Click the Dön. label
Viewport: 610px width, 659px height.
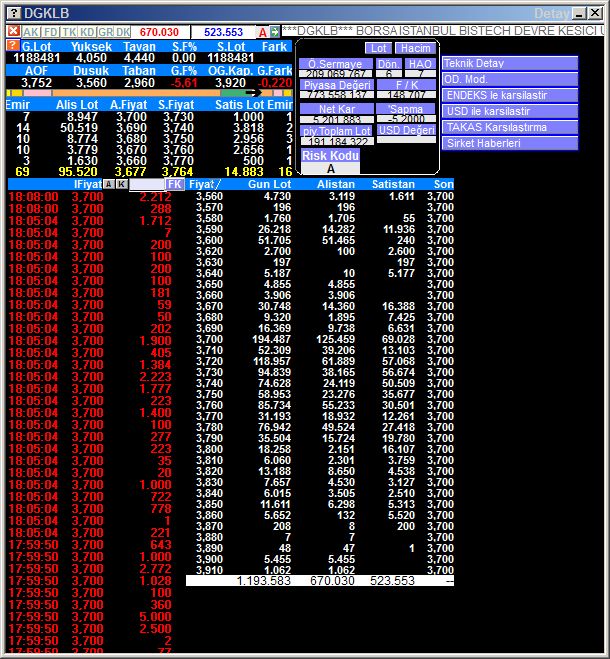click(388, 64)
